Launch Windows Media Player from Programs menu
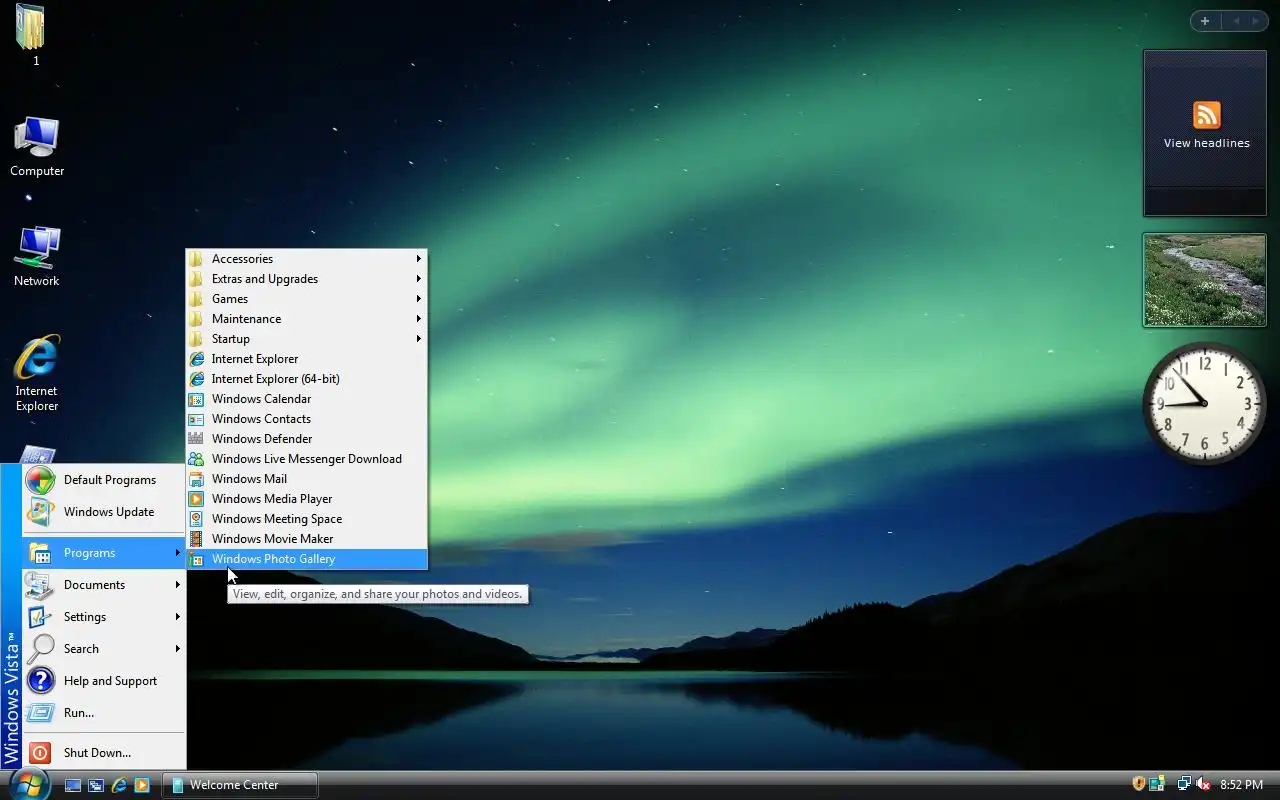 point(306,499)
